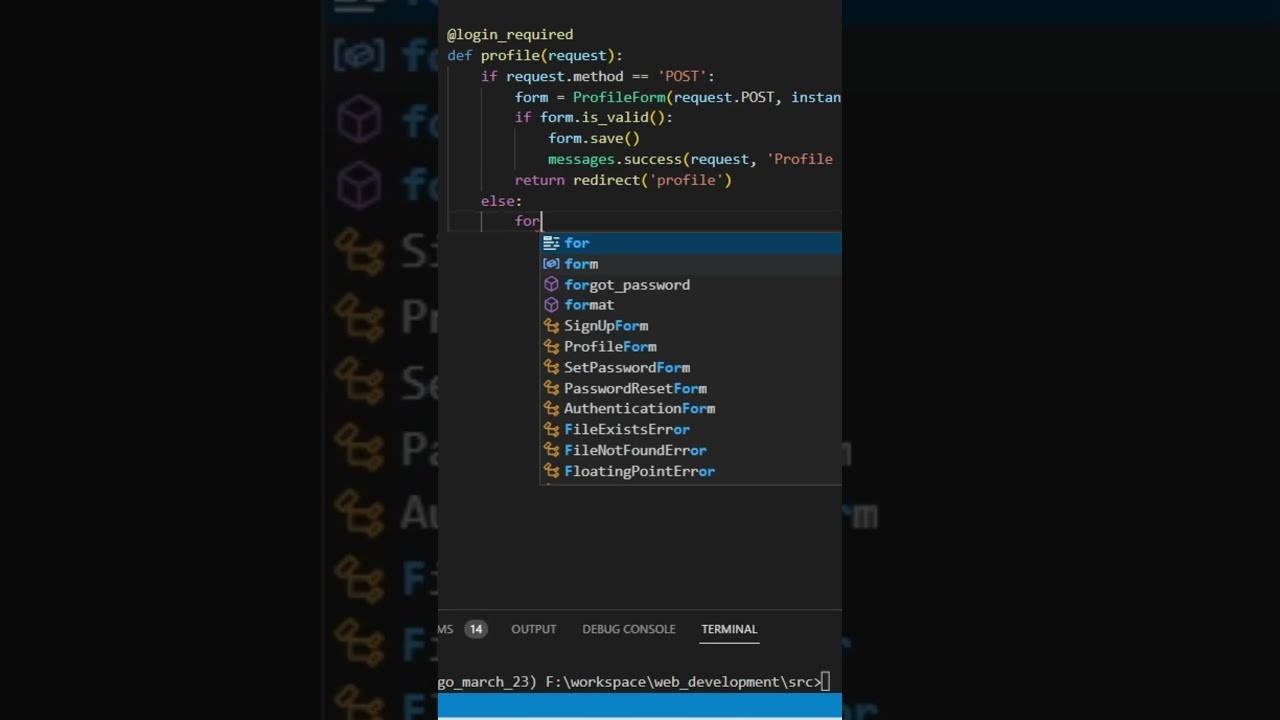Screen dimensions: 1280x720
Task: Click class icon beside AuthenticationForm
Action: (x=551, y=409)
